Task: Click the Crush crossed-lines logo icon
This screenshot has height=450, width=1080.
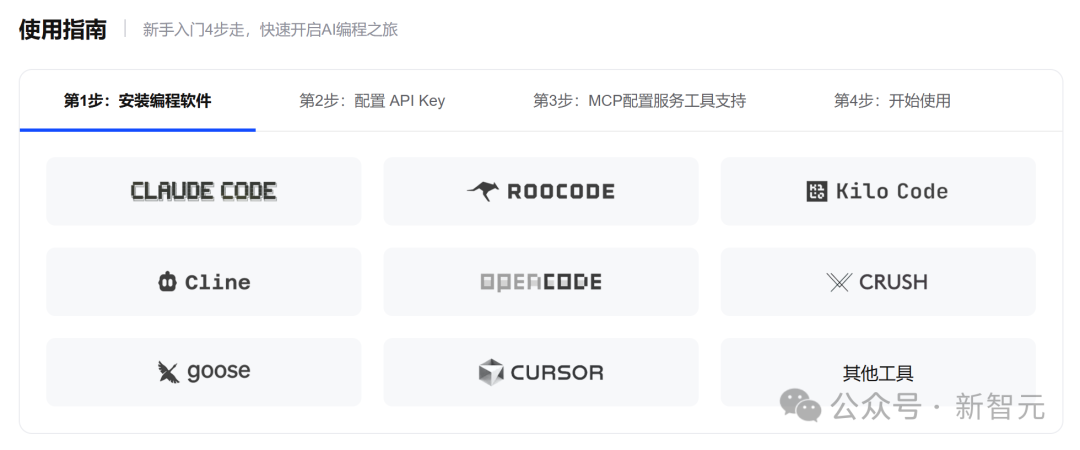Action: tap(839, 282)
